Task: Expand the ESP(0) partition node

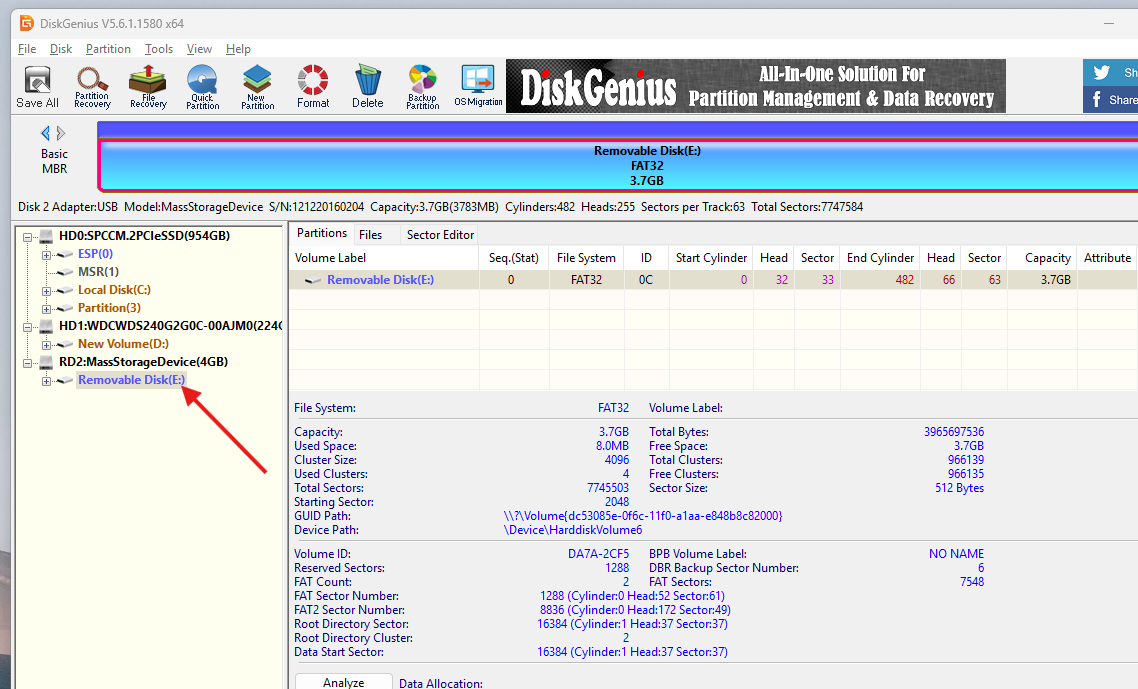Action: coord(46,255)
